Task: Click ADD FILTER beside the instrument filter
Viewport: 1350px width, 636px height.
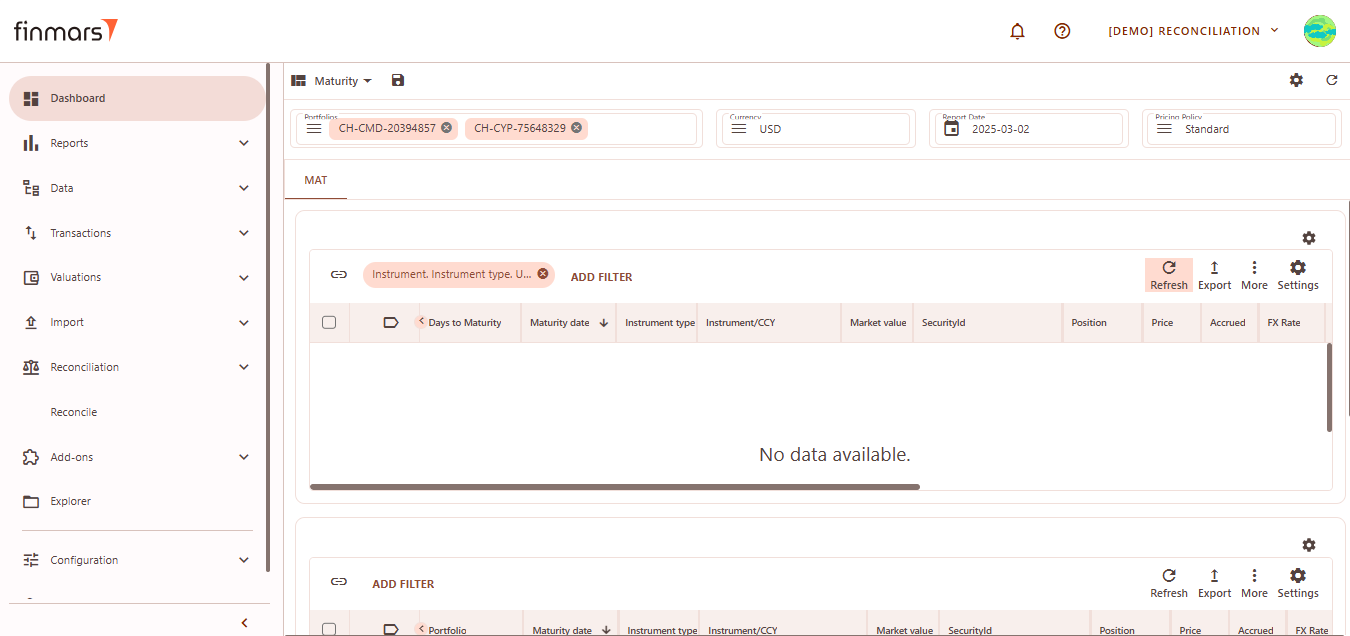Action: [601, 277]
